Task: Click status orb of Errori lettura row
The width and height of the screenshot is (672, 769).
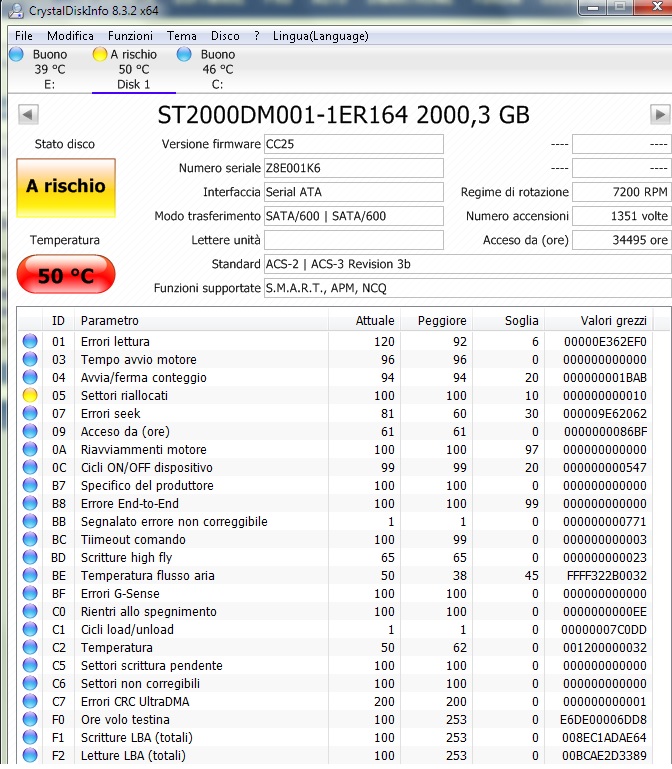Action: click(30, 341)
